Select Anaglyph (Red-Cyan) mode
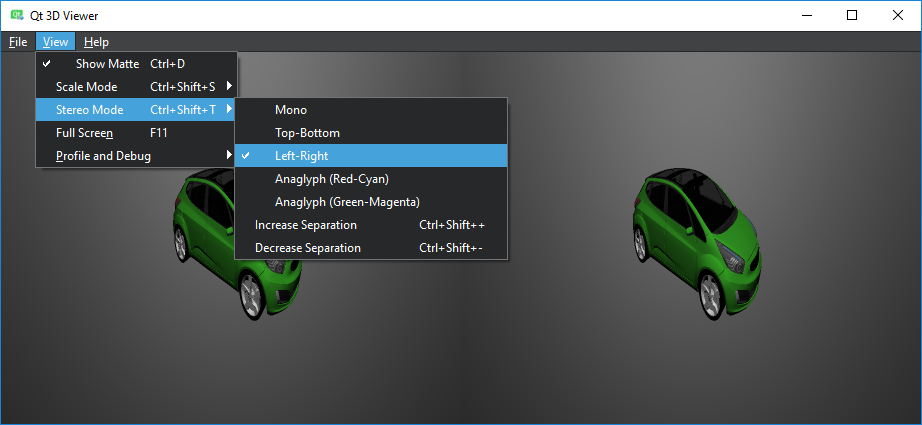The height and width of the screenshot is (425, 922). coord(331,179)
